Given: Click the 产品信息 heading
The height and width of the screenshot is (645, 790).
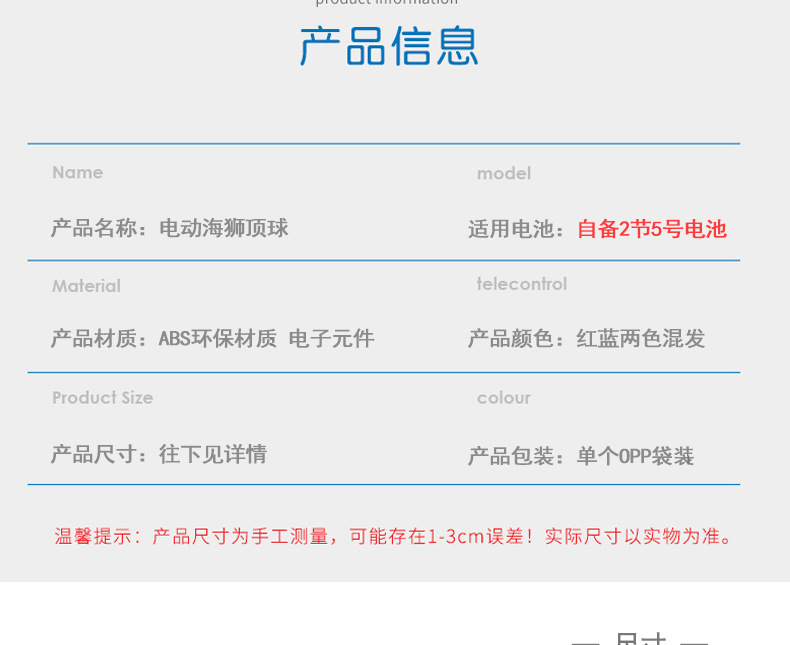Looking at the screenshot, I should [388, 46].
